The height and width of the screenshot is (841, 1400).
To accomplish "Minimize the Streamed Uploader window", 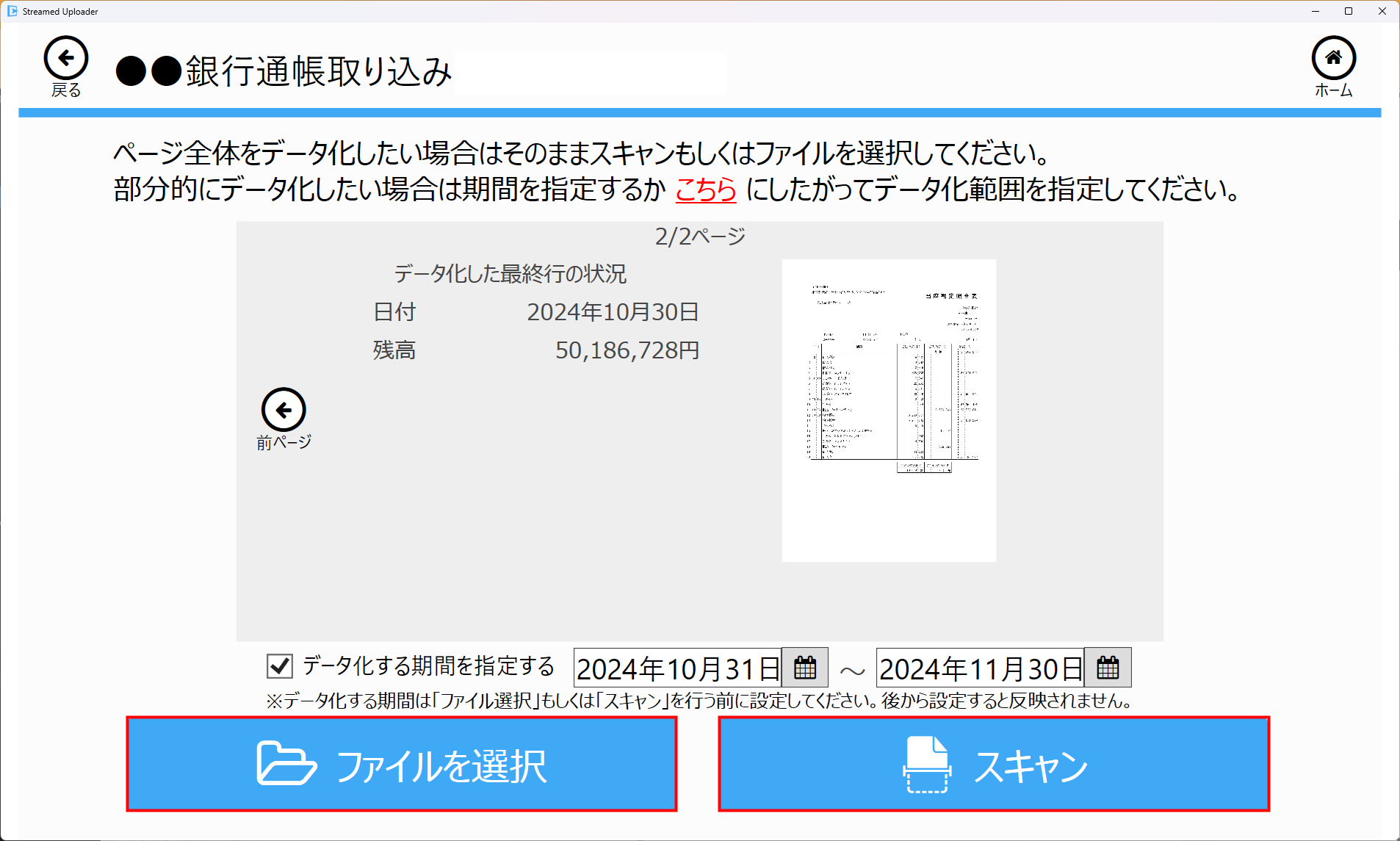I will tap(1316, 11).
